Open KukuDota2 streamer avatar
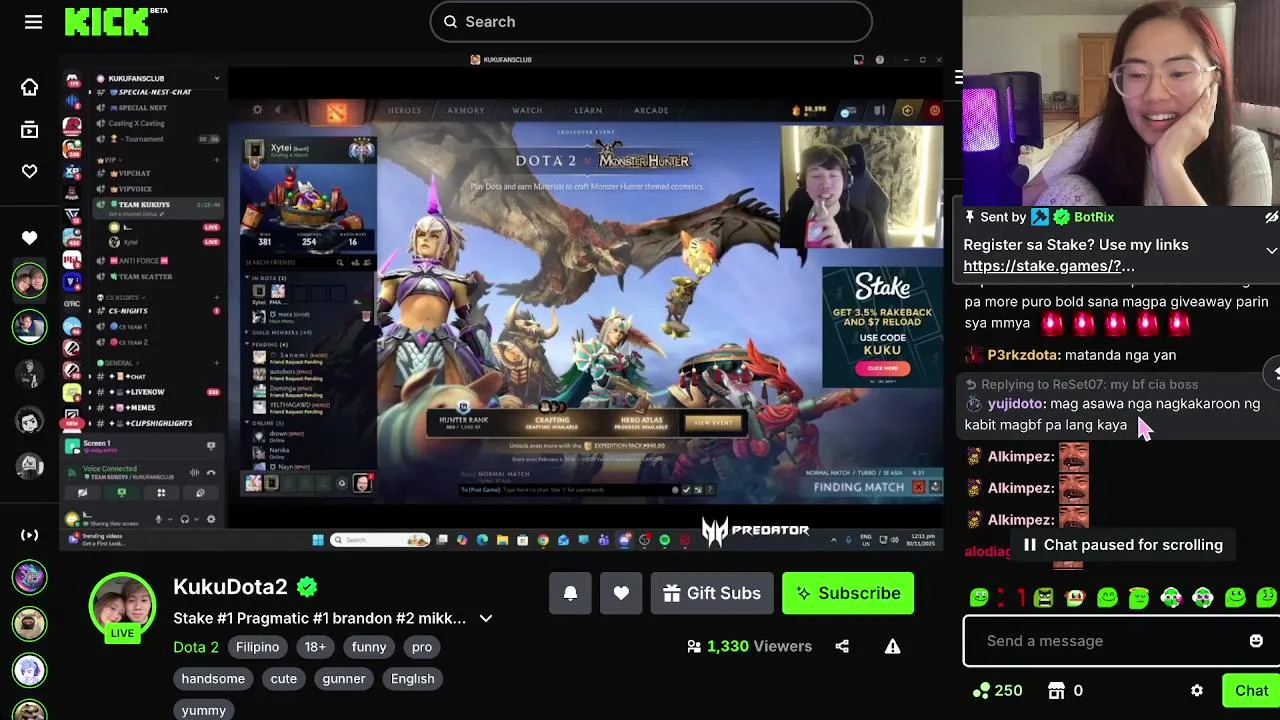Screen dimensions: 1280x720 click(122, 605)
